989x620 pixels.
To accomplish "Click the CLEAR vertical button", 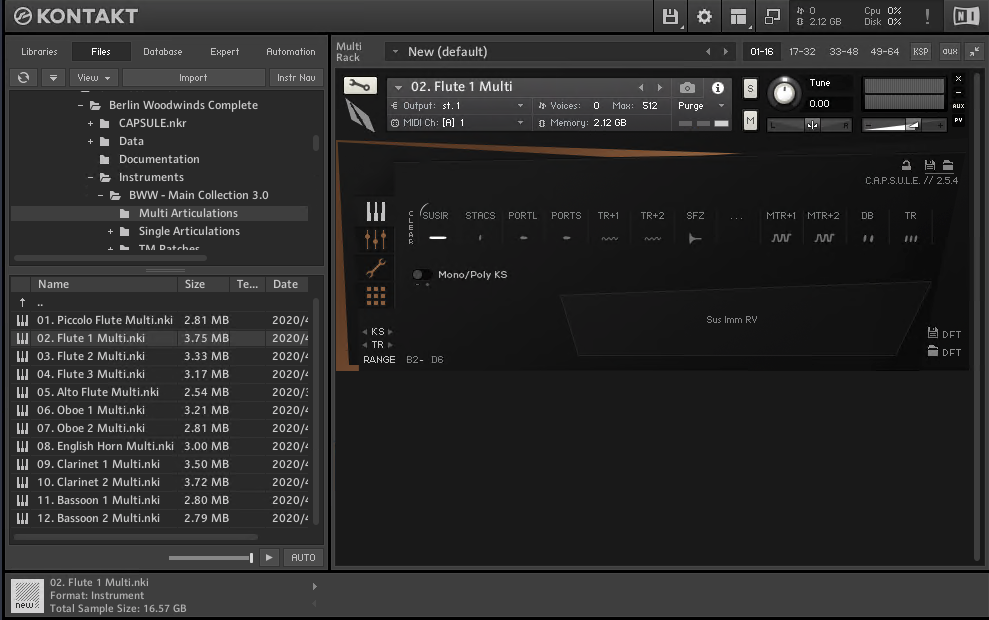I will 411,227.
